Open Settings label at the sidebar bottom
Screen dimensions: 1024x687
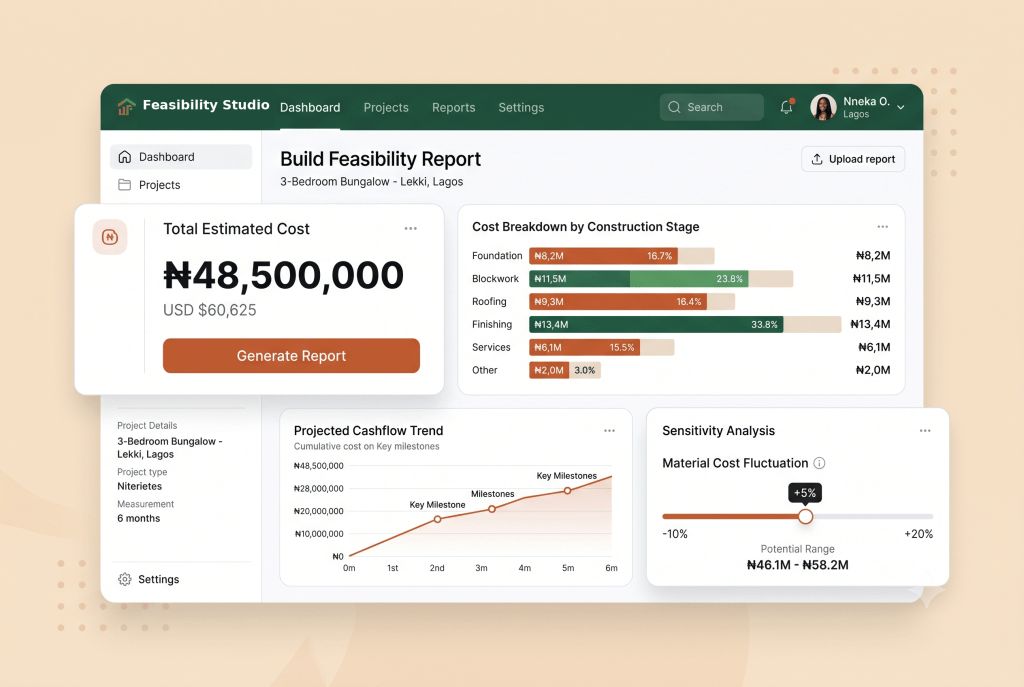point(159,579)
